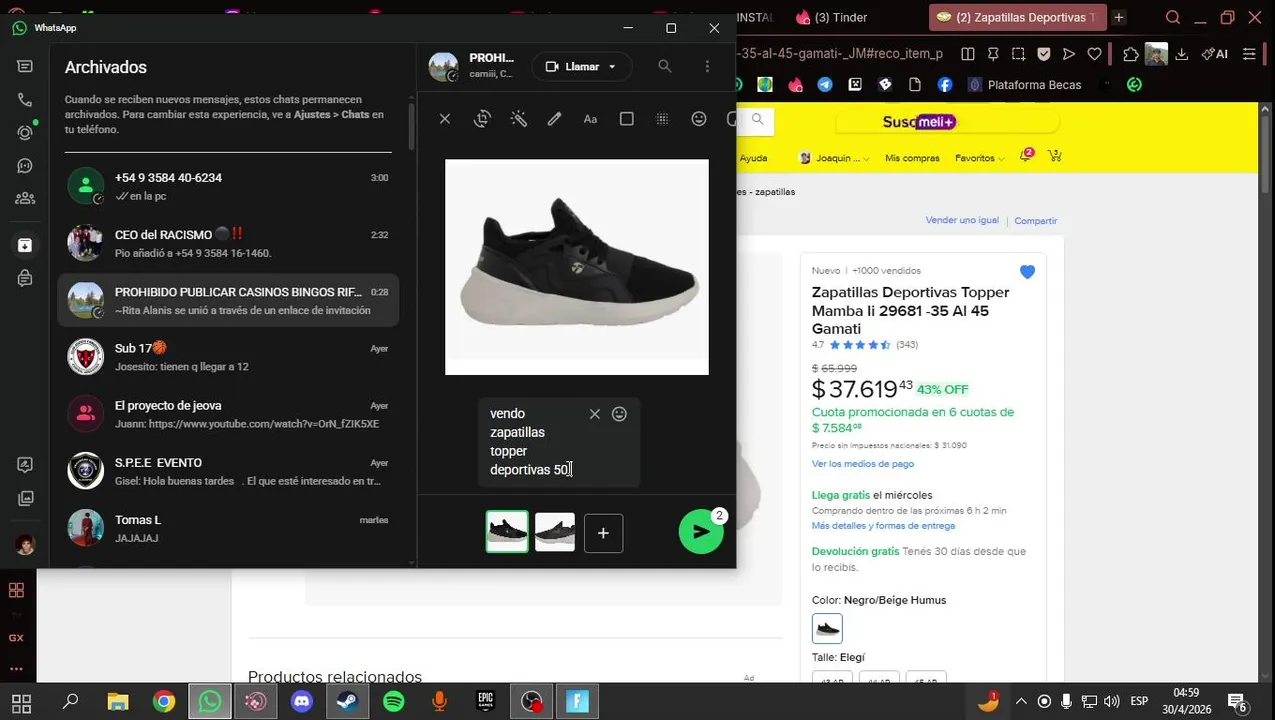Select the pencil draw tool
Screen dimensions: 1275x720
pos(554,119)
